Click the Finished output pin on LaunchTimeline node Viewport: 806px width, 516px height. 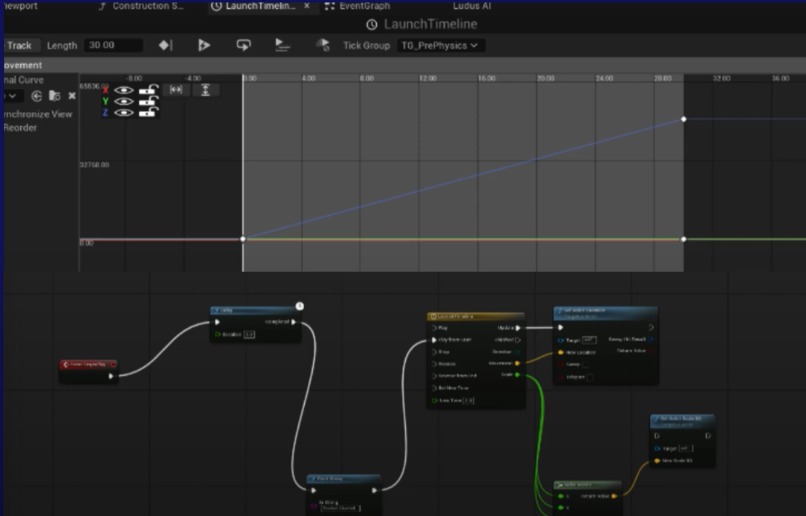[x=518, y=340]
